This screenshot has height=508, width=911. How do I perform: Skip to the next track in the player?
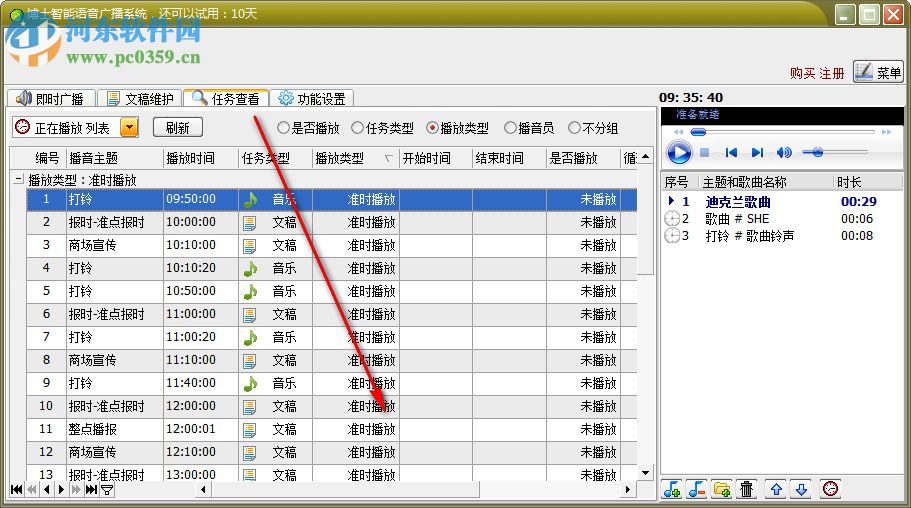click(x=757, y=153)
